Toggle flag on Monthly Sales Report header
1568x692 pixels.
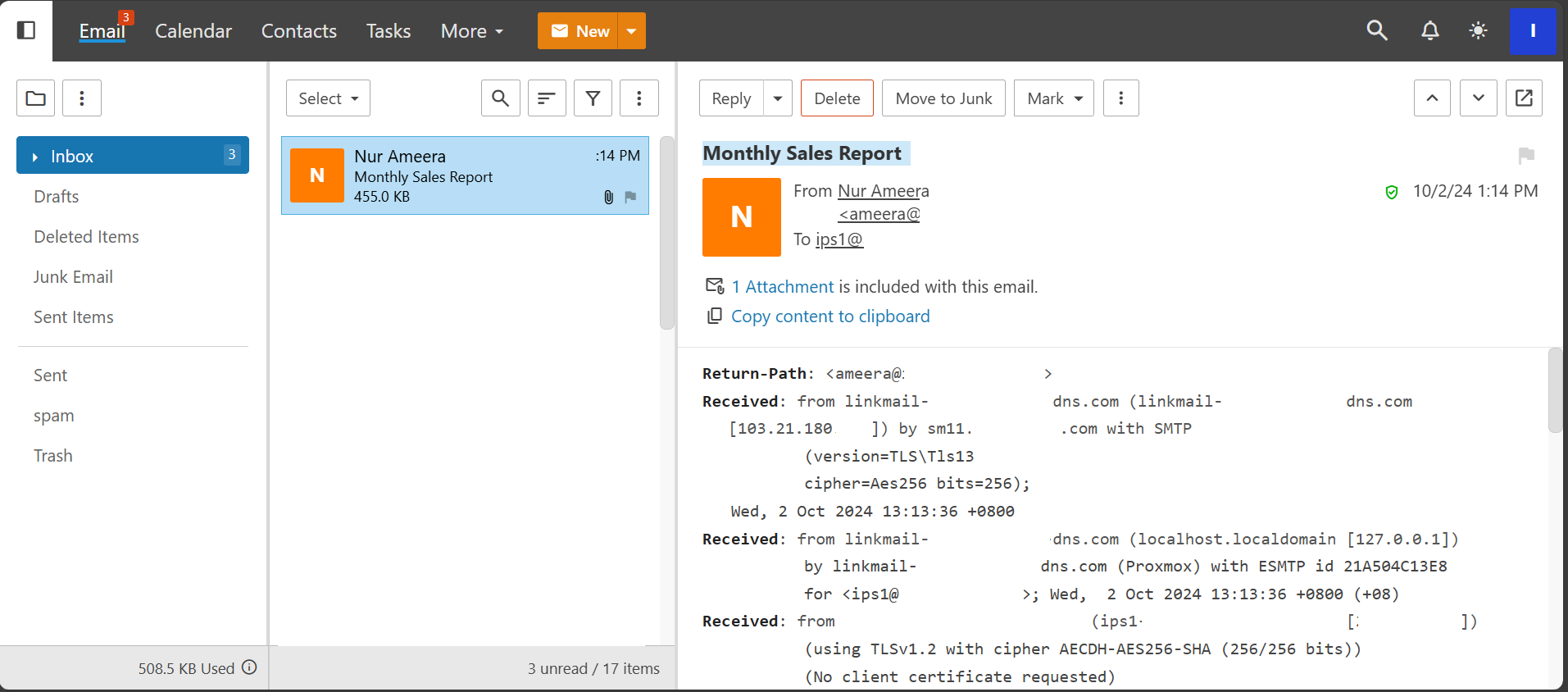tap(1526, 155)
